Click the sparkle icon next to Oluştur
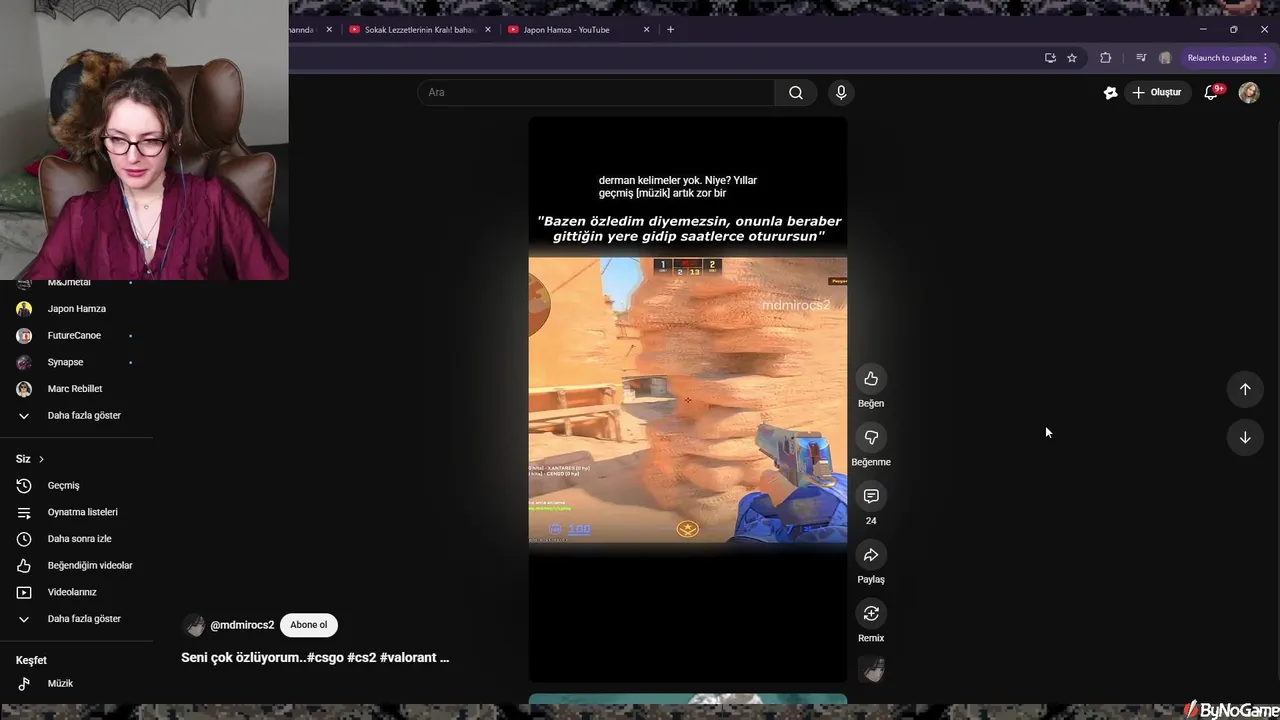 [1110, 92]
